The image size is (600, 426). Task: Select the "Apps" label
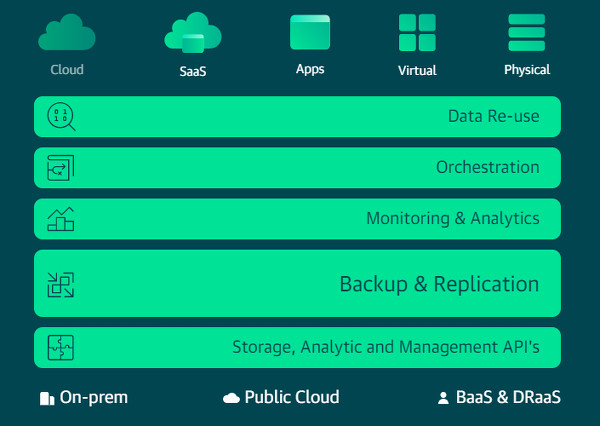[x=310, y=70]
